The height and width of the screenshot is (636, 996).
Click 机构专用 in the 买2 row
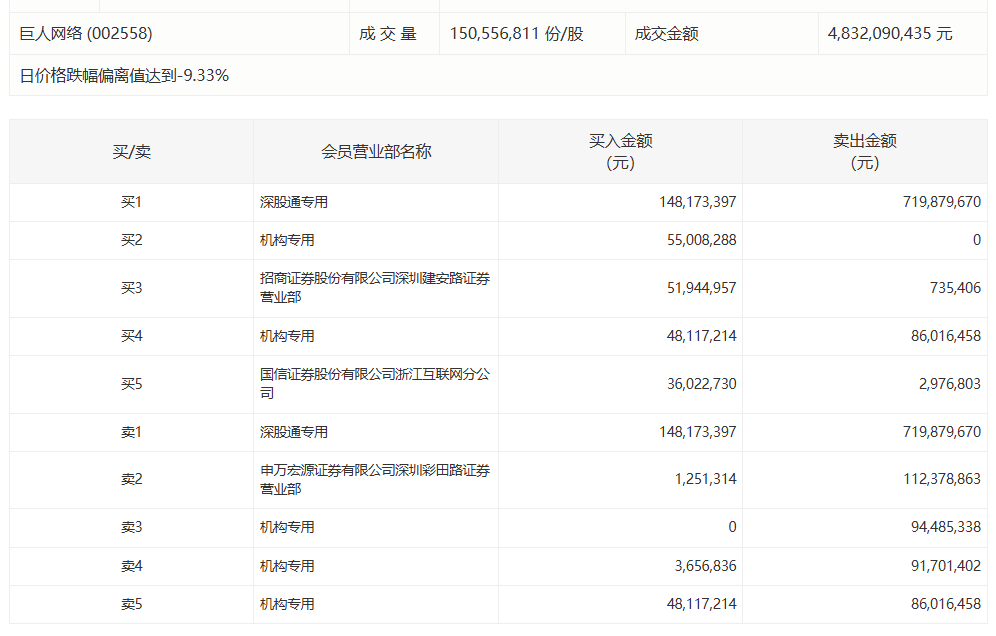[x=280, y=240]
